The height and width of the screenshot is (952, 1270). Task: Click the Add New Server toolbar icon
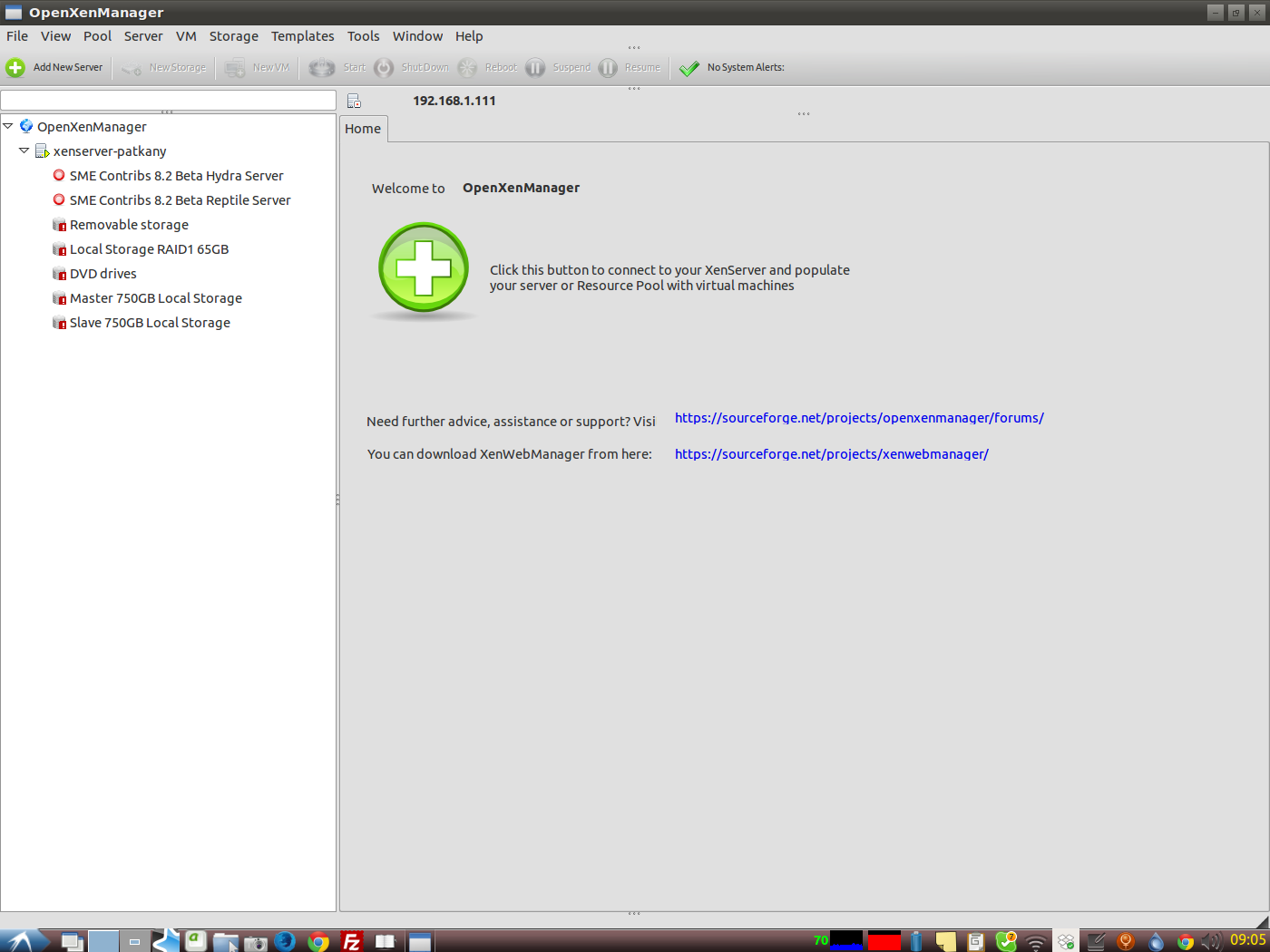click(15, 67)
